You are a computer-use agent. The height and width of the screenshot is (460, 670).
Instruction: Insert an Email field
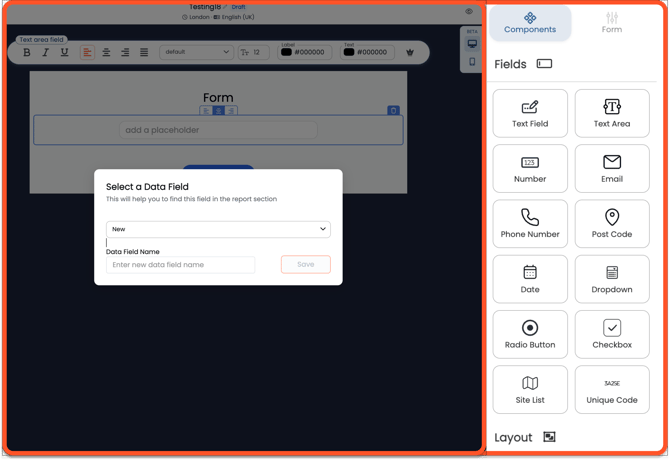(x=611, y=168)
